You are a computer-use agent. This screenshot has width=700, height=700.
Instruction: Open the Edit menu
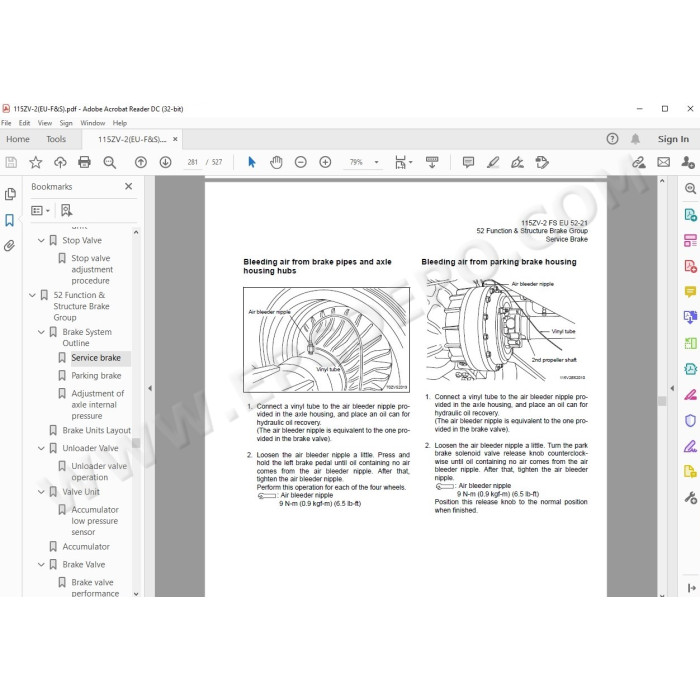(25, 123)
